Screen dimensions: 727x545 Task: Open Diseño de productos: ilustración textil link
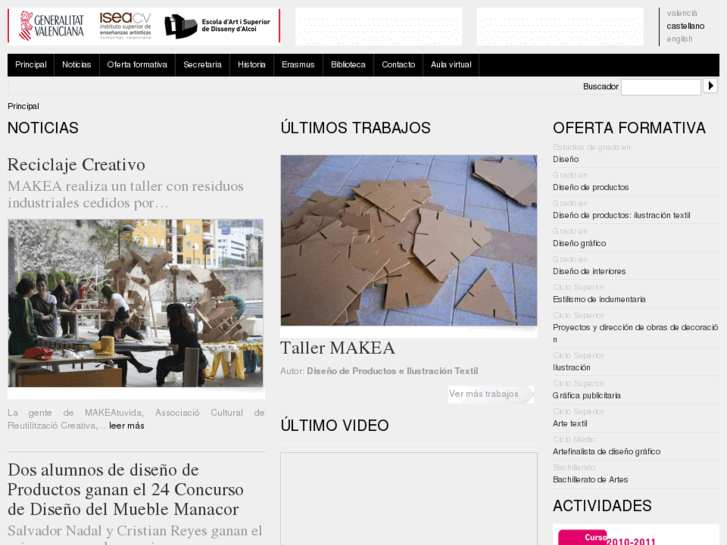point(621,215)
